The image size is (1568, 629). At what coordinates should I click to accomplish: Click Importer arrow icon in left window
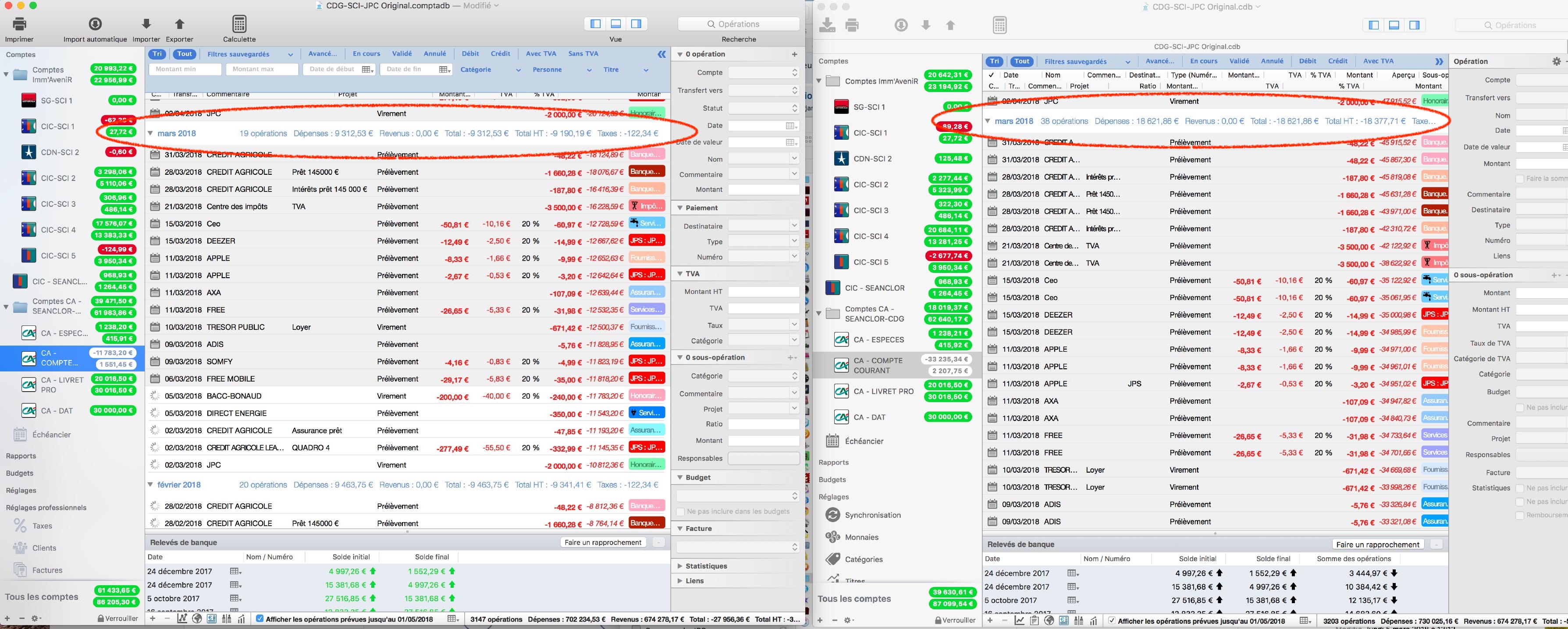(146, 25)
